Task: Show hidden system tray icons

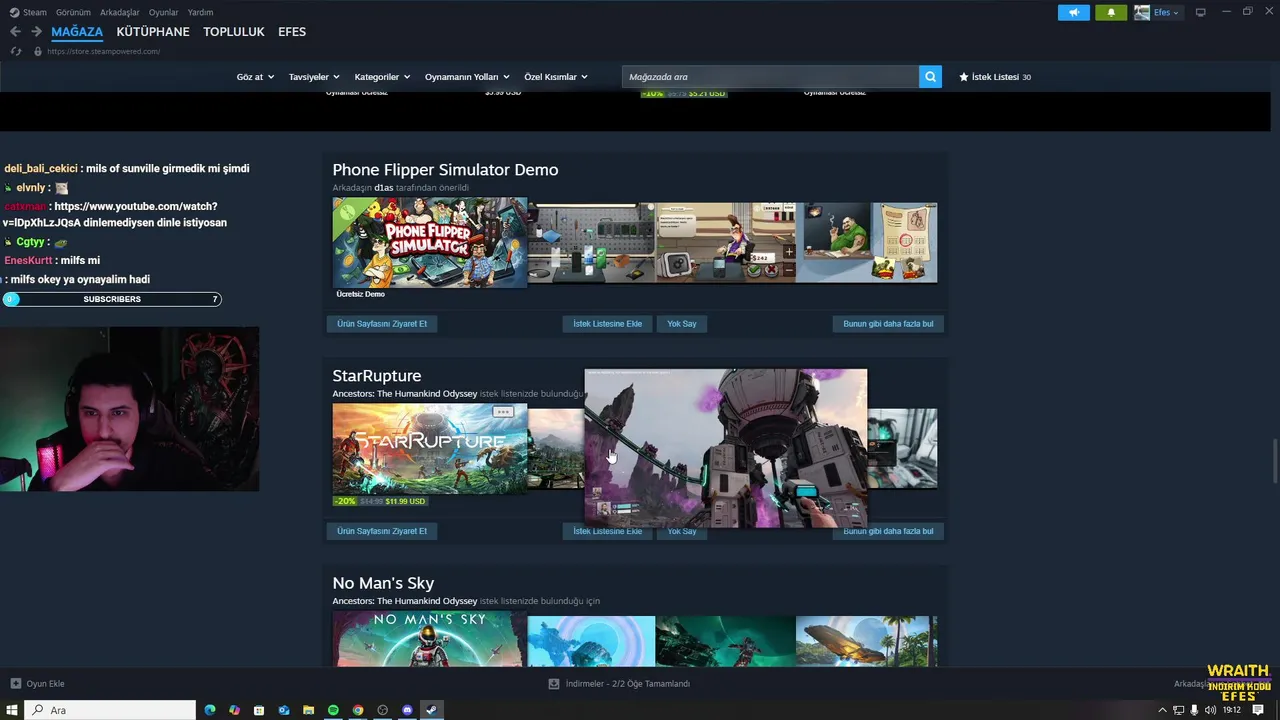Action: coord(1162,710)
